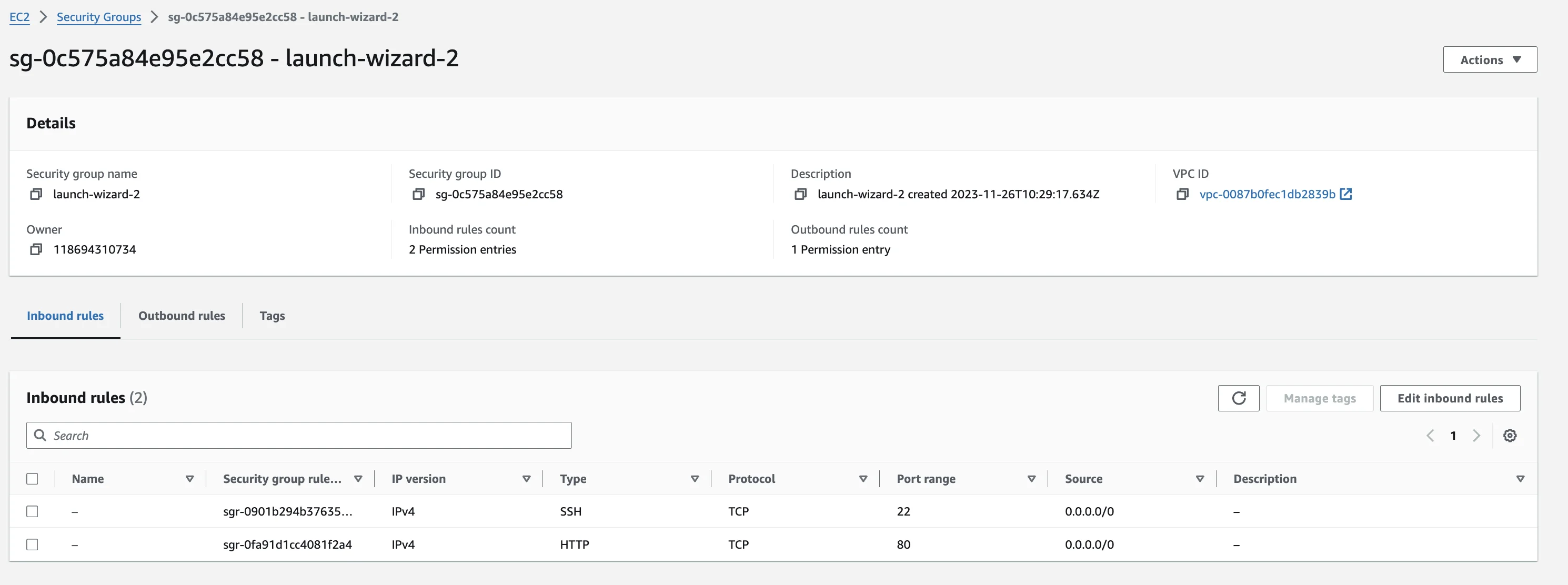1568x585 pixels.
Task: Copy the VPC ID value
Action: coord(1183,194)
